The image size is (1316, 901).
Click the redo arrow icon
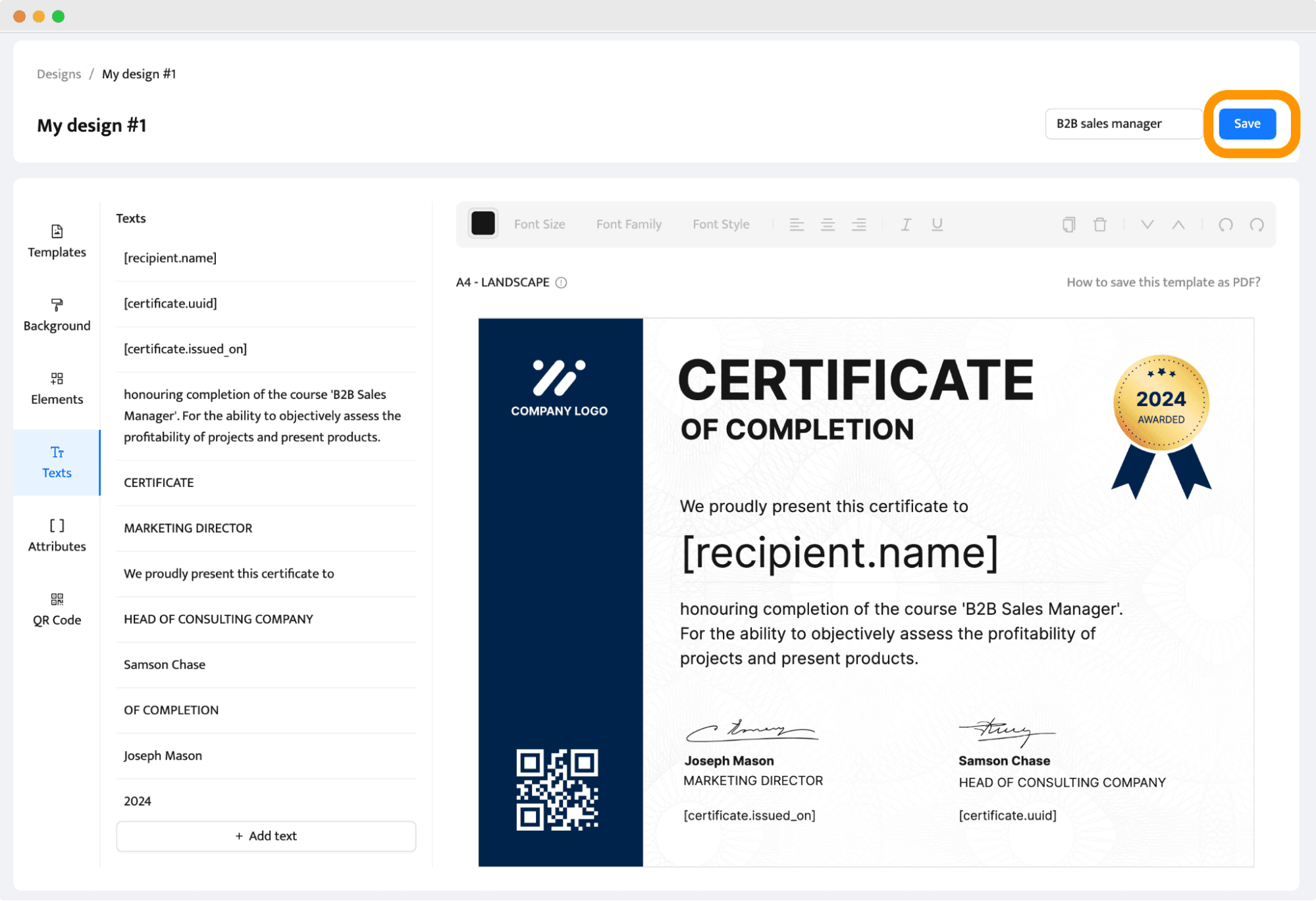point(1257,224)
